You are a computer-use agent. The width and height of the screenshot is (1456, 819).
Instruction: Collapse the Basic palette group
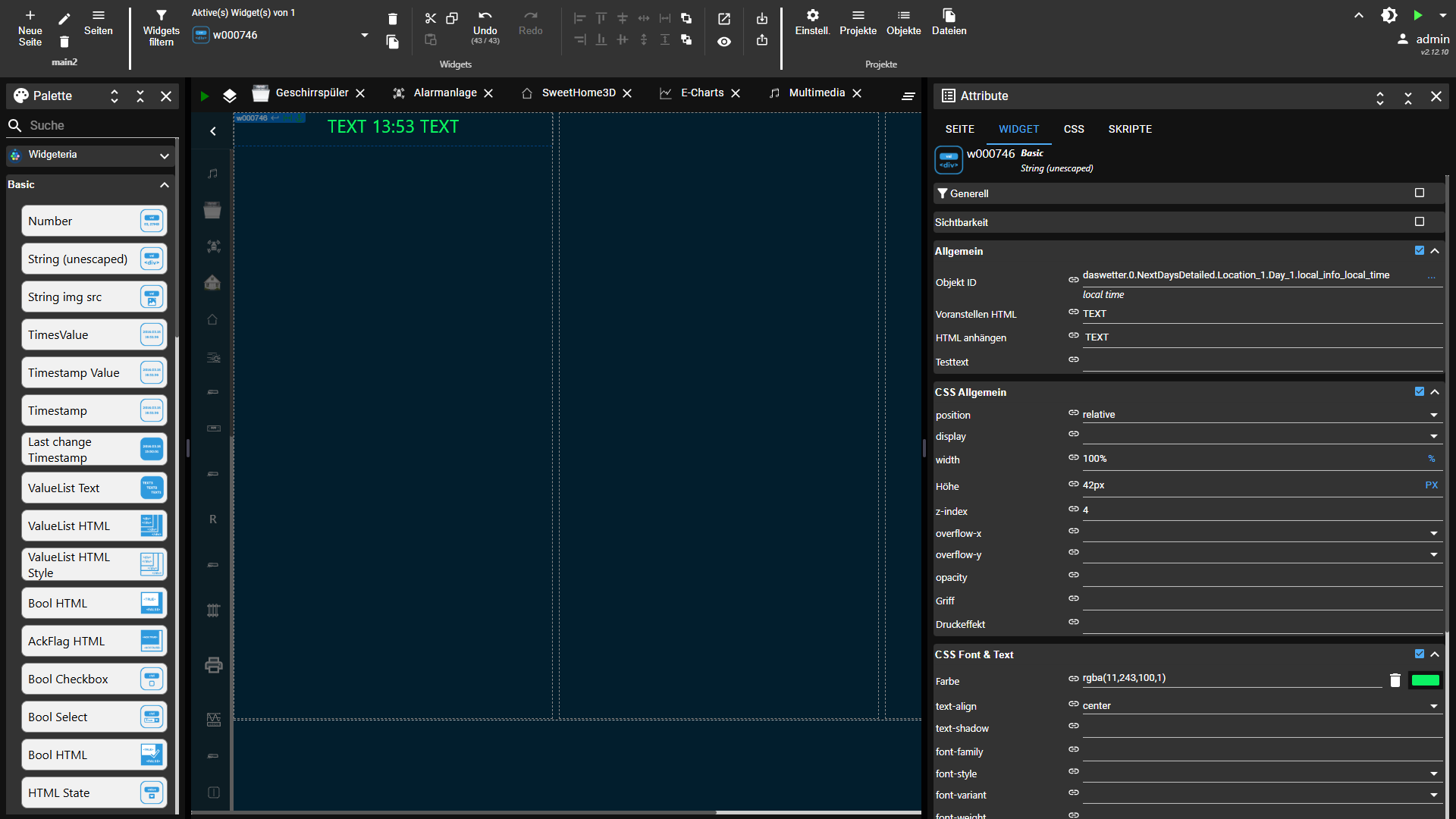tap(165, 184)
